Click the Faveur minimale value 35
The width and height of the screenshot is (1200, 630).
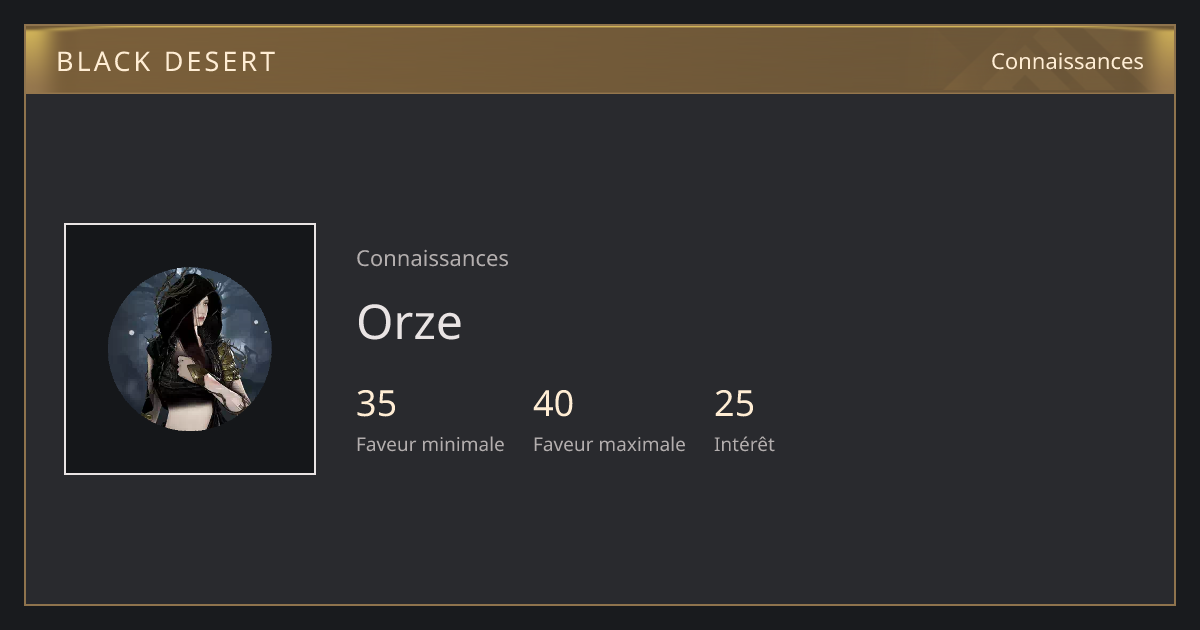[377, 404]
